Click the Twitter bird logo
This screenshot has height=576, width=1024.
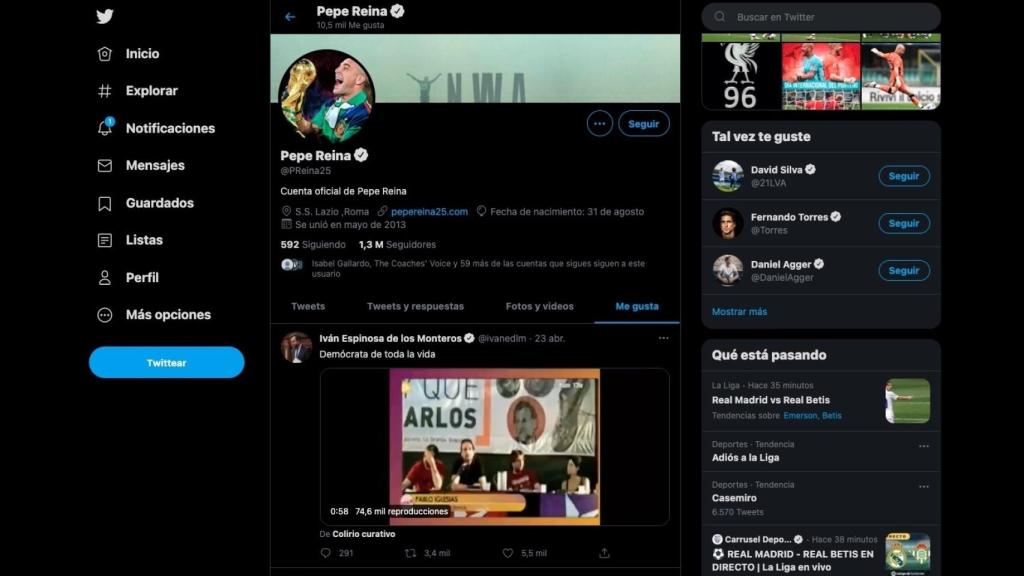(x=105, y=16)
